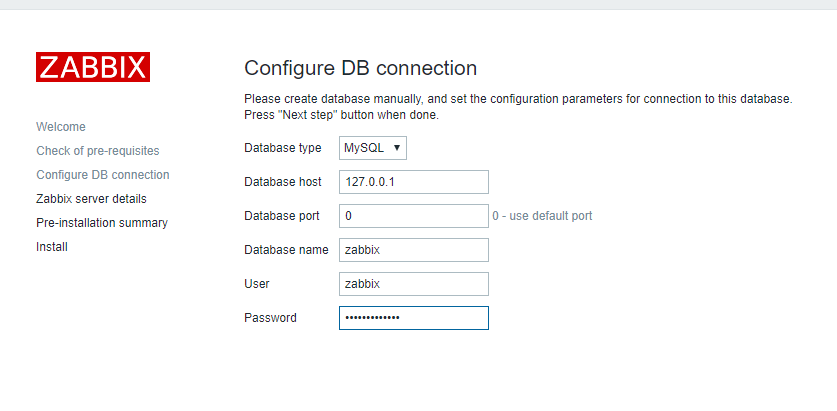Click the '0 - use default port' hint
The width and height of the screenshot is (837, 411).
[549, 216]
